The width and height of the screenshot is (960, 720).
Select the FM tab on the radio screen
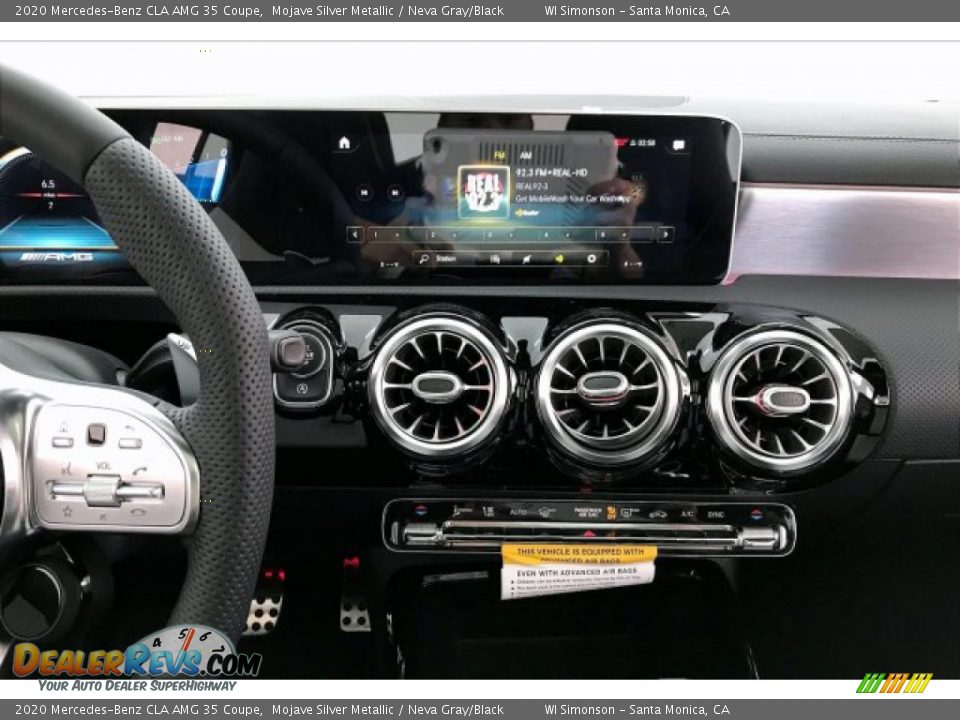499,154
